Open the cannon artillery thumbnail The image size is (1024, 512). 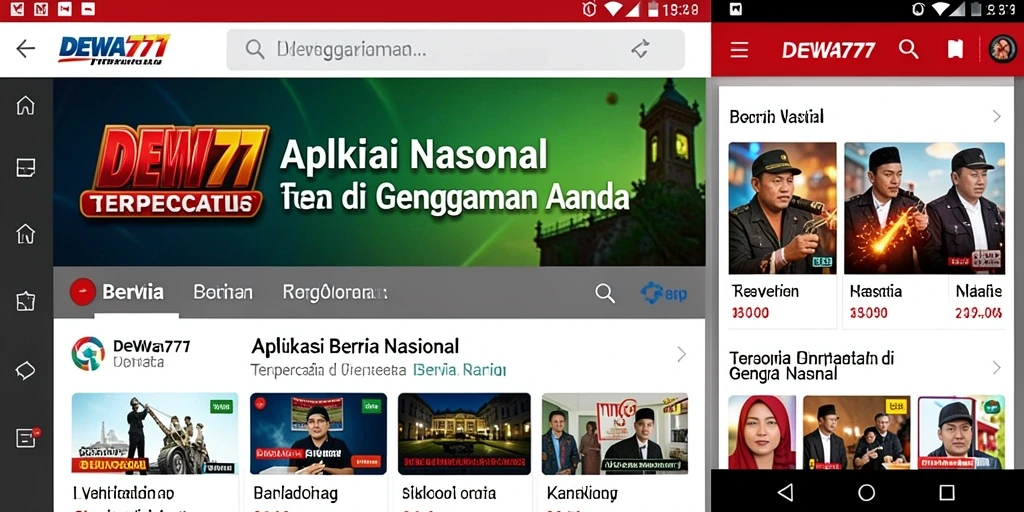[x=155, y=434]
